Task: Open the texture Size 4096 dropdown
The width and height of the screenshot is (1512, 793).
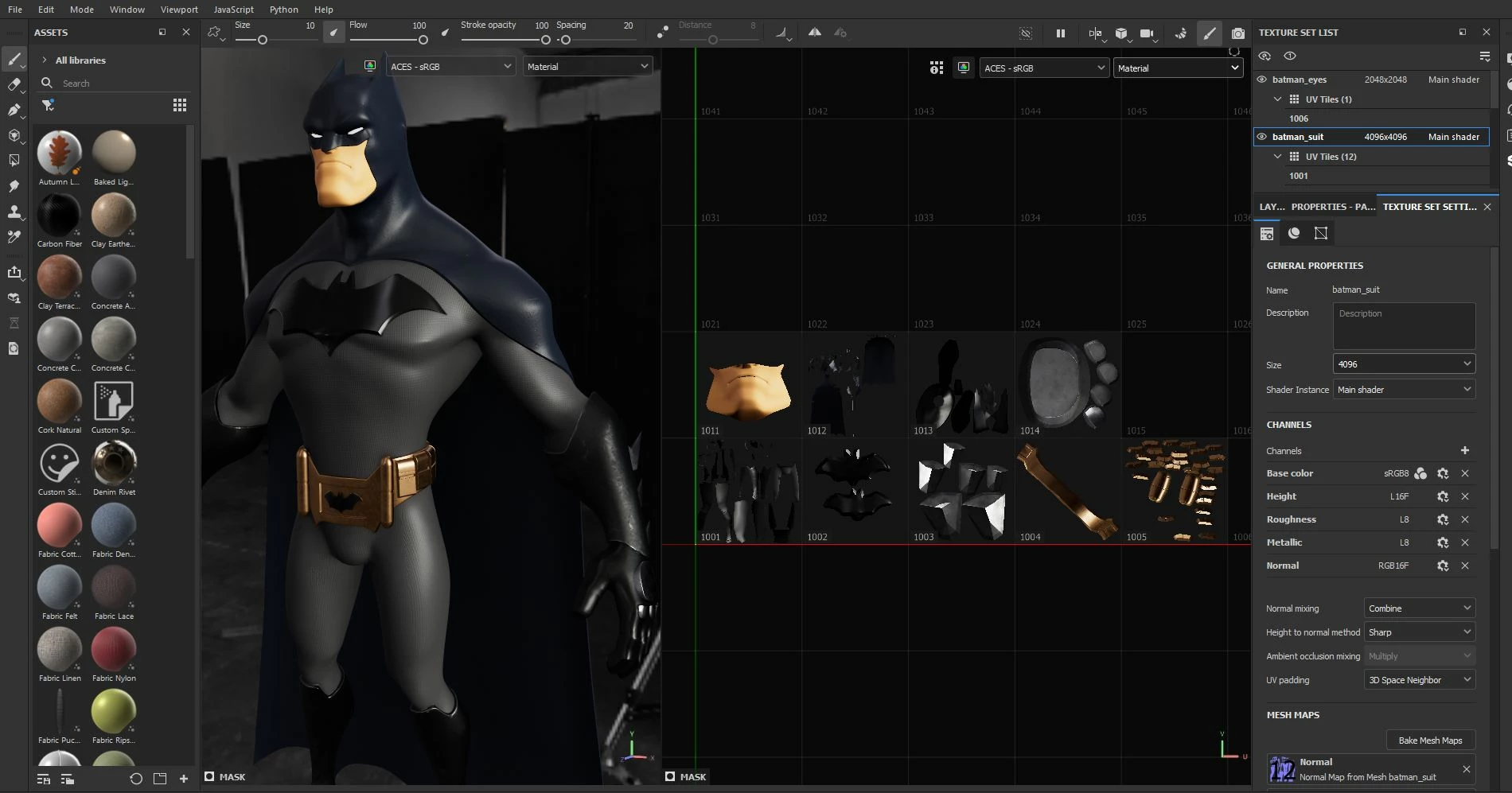Action: pos(1403,364)
